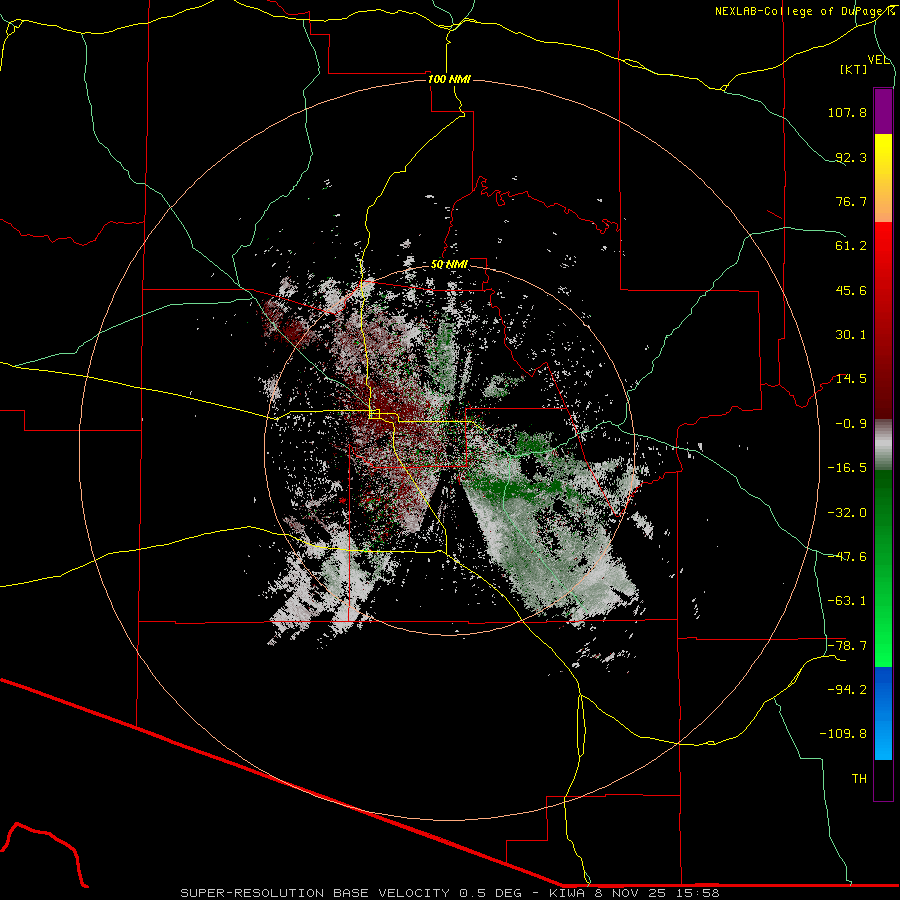Click the 45.6 value on the velocity scale
This screenshot has width=900, height=900.
tap(851, 290)
